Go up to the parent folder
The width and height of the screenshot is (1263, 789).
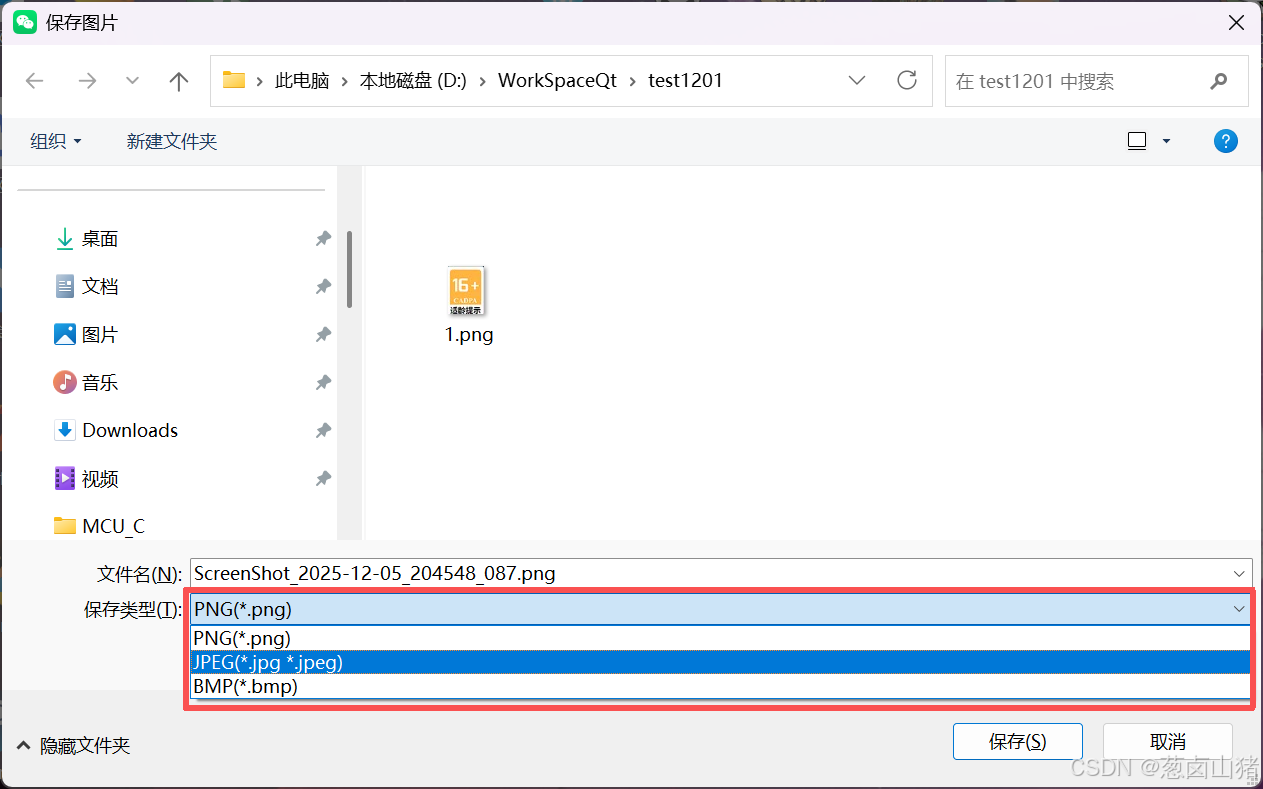178,80
